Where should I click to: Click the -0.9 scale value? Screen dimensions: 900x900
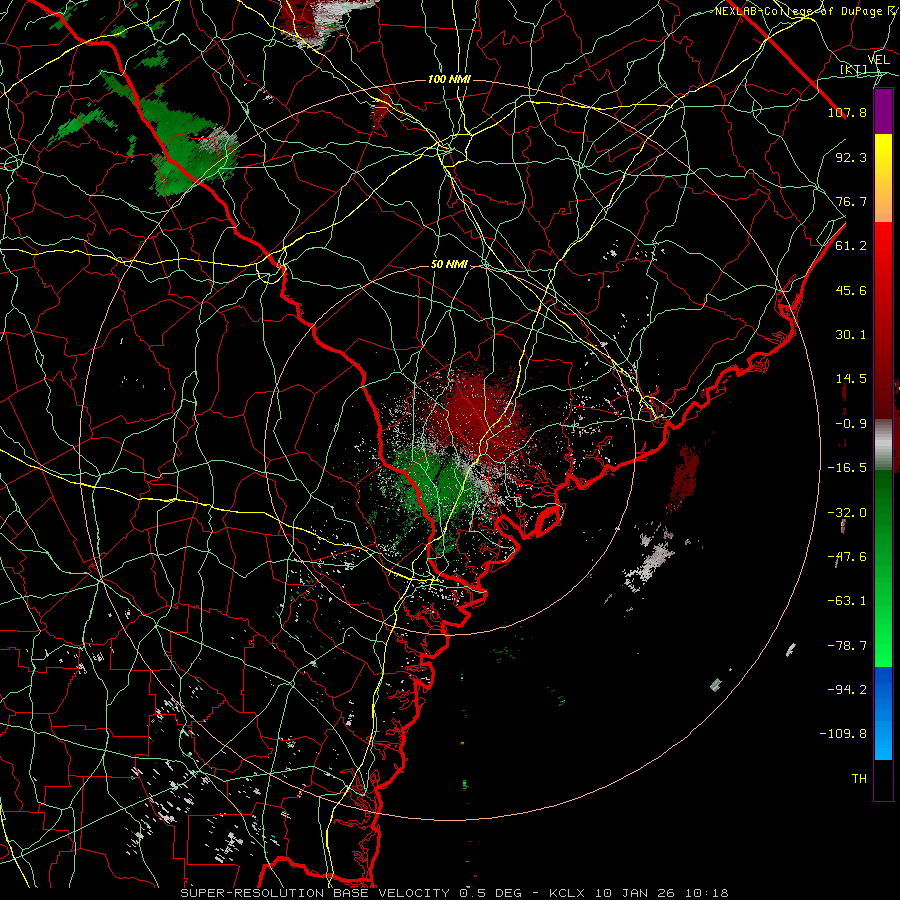(851, 424)
